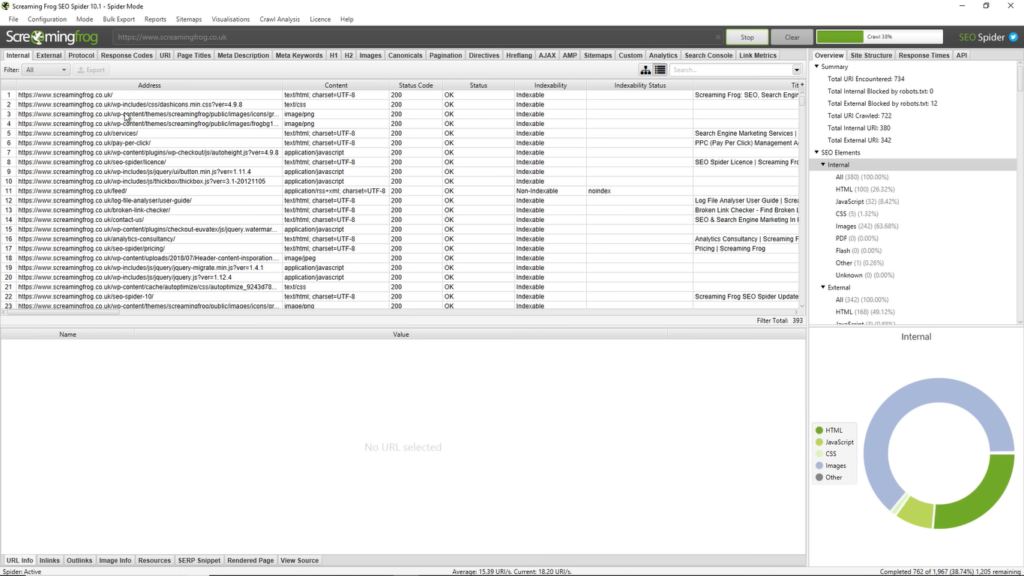Click the table horizontal scrollbar
Image resolution: width=1024 pixels, height=576 pixels.
coord(400,312)
